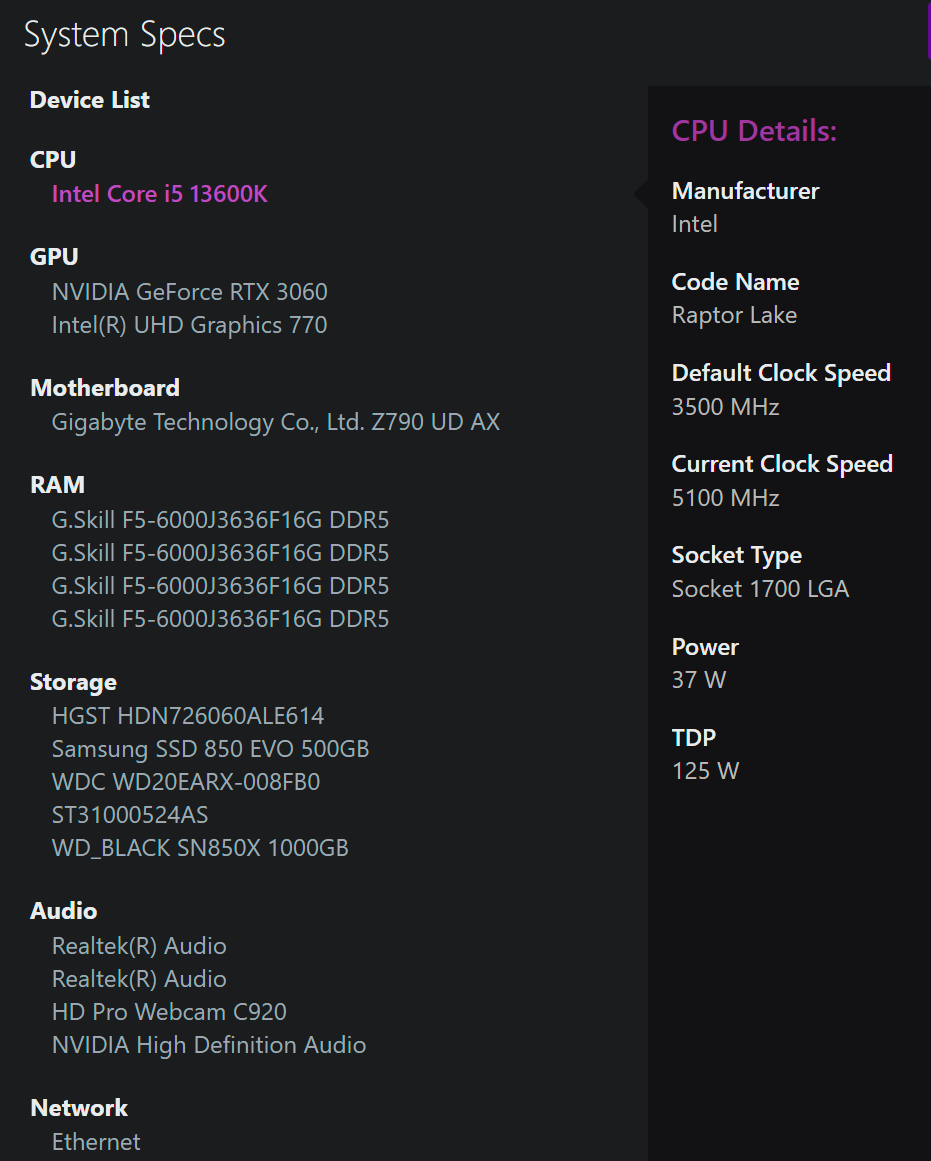This screenshot has width=931, height=1161.
Task: Open HD Pro Webcam C920 details
Action: tap(169, 1012)
